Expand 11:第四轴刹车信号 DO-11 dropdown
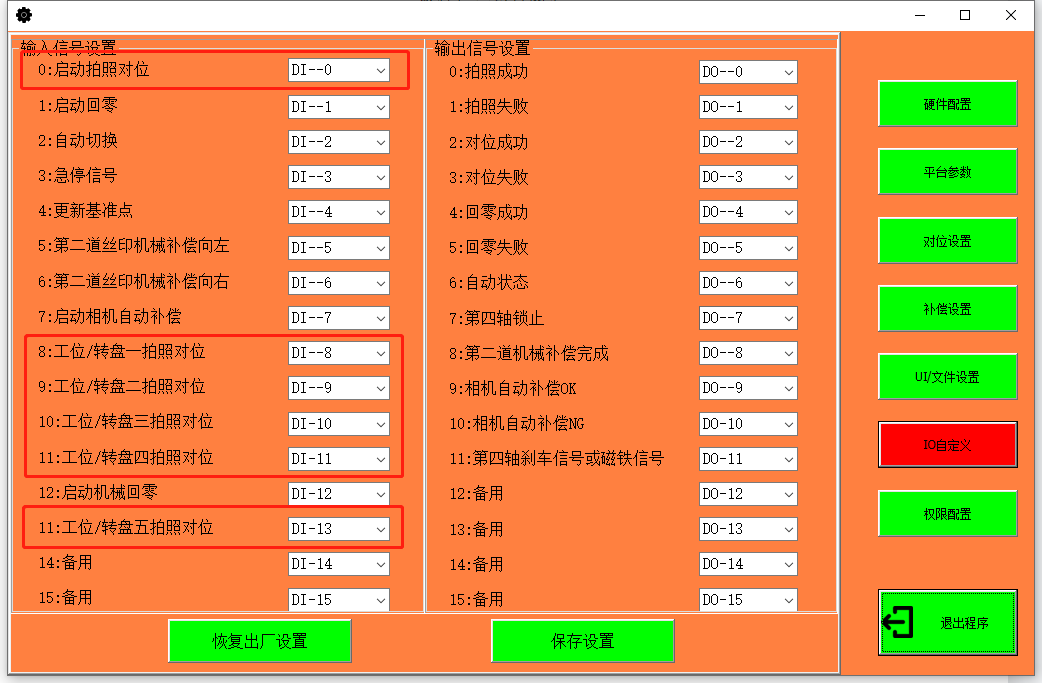Viewport: 1042px width, 683px height. tap(788, 459)
